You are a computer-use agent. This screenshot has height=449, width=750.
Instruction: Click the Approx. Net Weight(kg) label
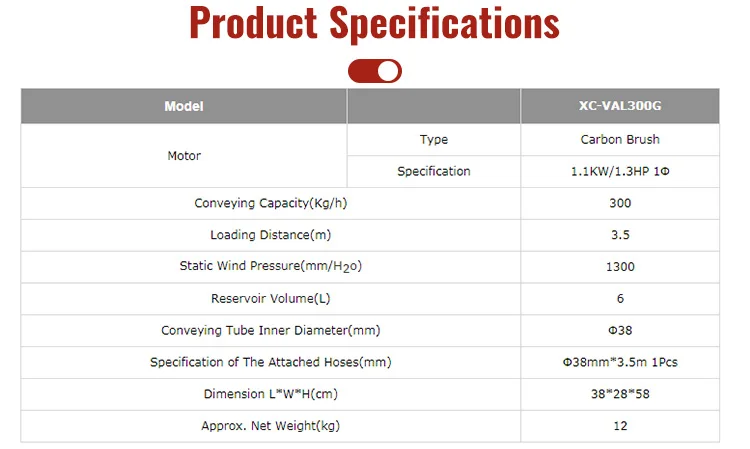270,427
